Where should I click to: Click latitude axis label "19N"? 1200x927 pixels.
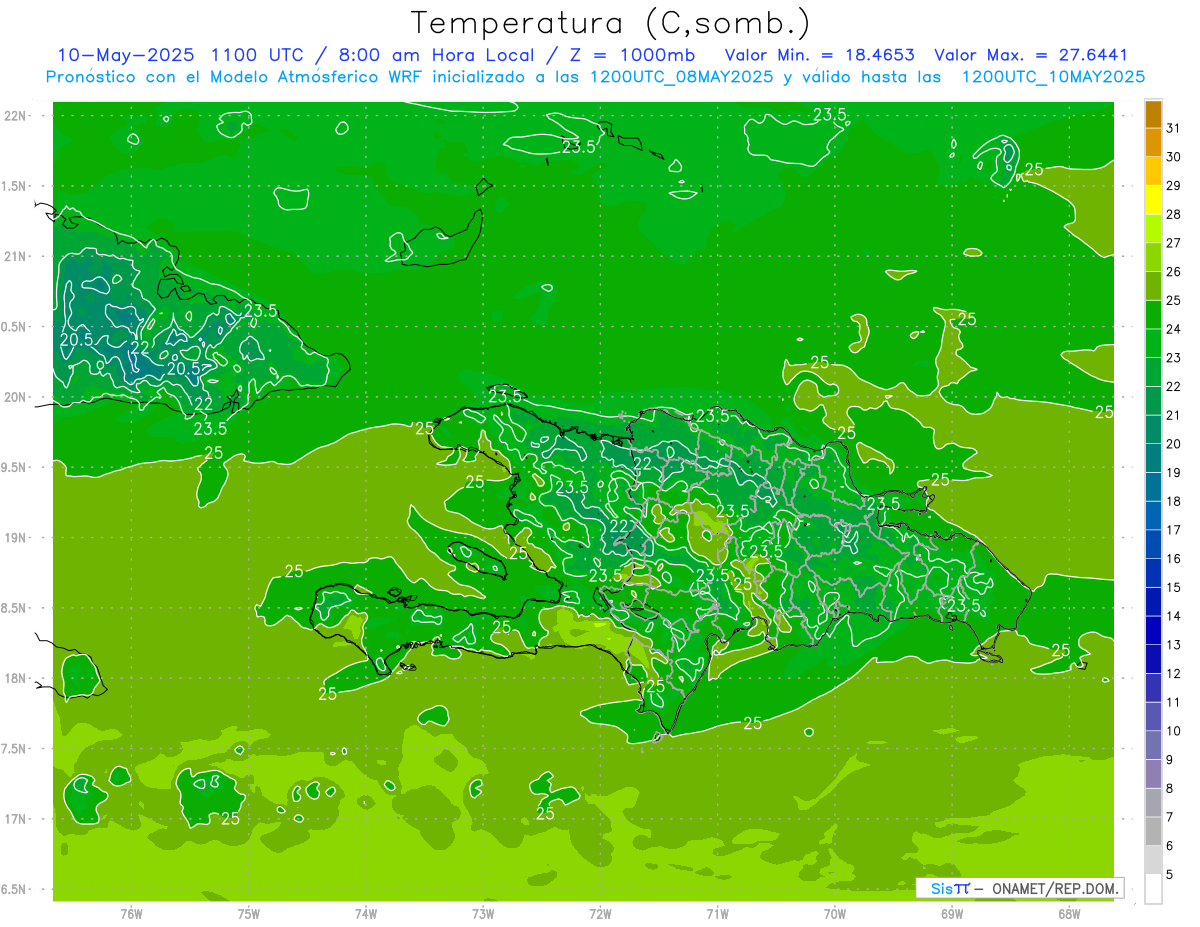[16, 538]
